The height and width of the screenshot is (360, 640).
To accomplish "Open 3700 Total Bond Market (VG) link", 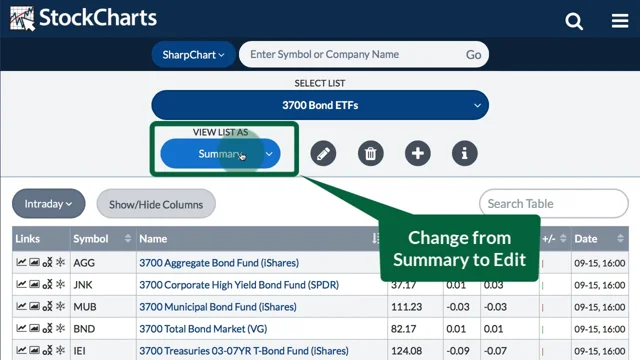I will click(x=203, y=329).
